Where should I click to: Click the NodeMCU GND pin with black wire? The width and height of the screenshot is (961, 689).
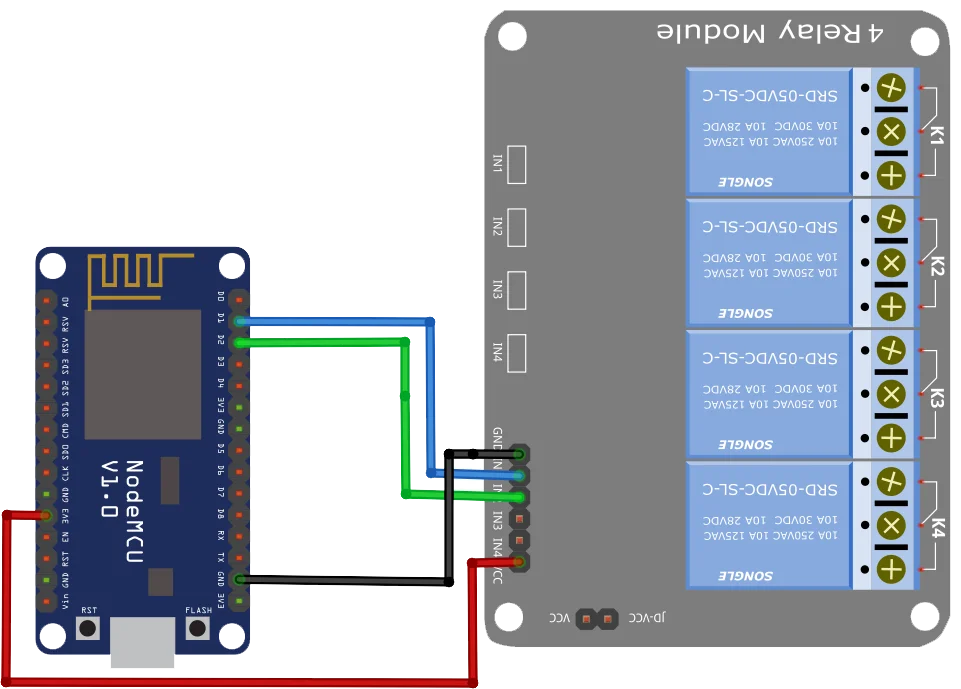coord(239,579)
